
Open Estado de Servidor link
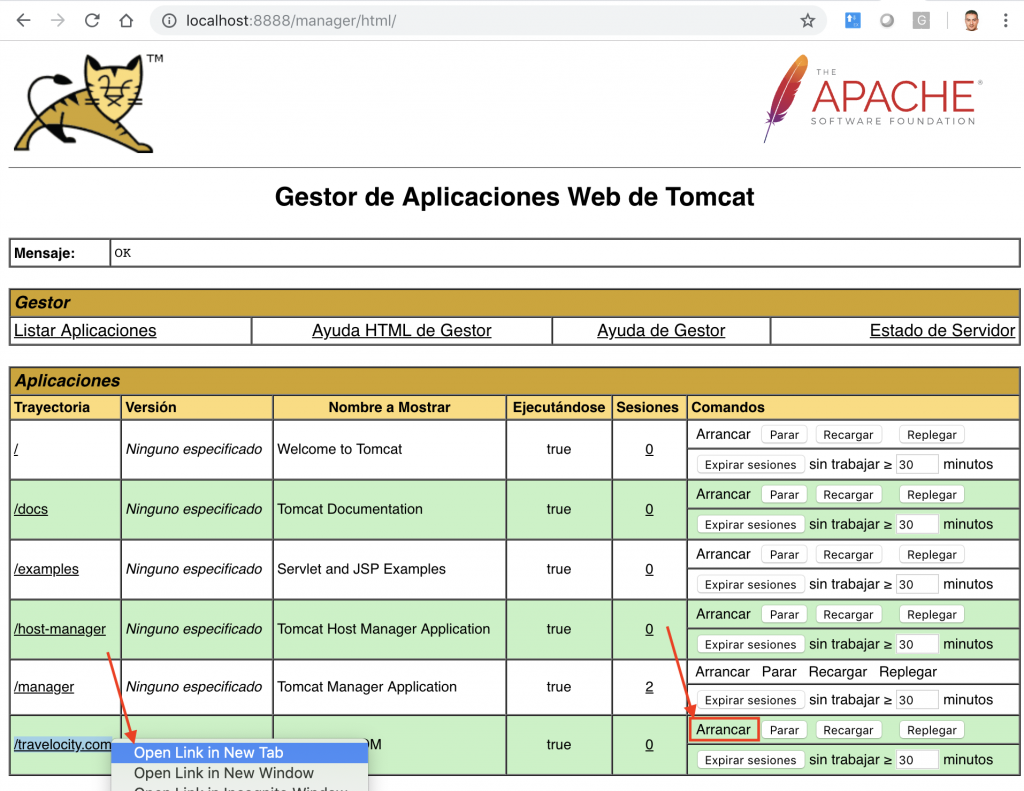pos(942,331)
